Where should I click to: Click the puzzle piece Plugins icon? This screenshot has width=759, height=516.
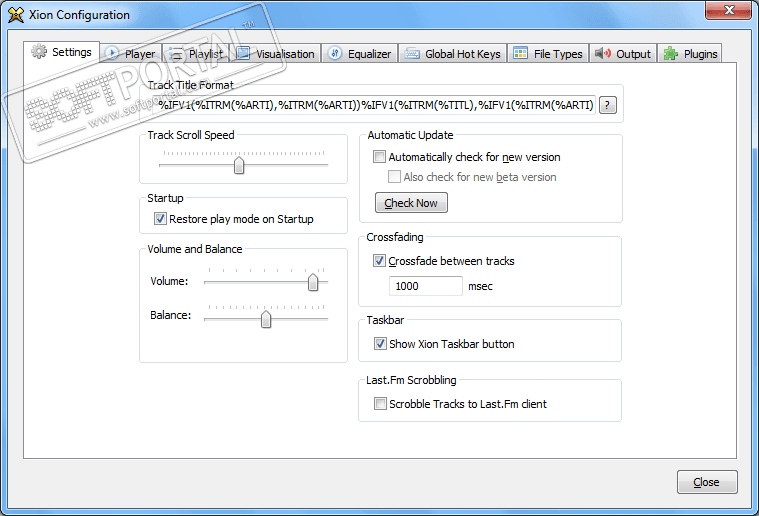tap(671, 53)
